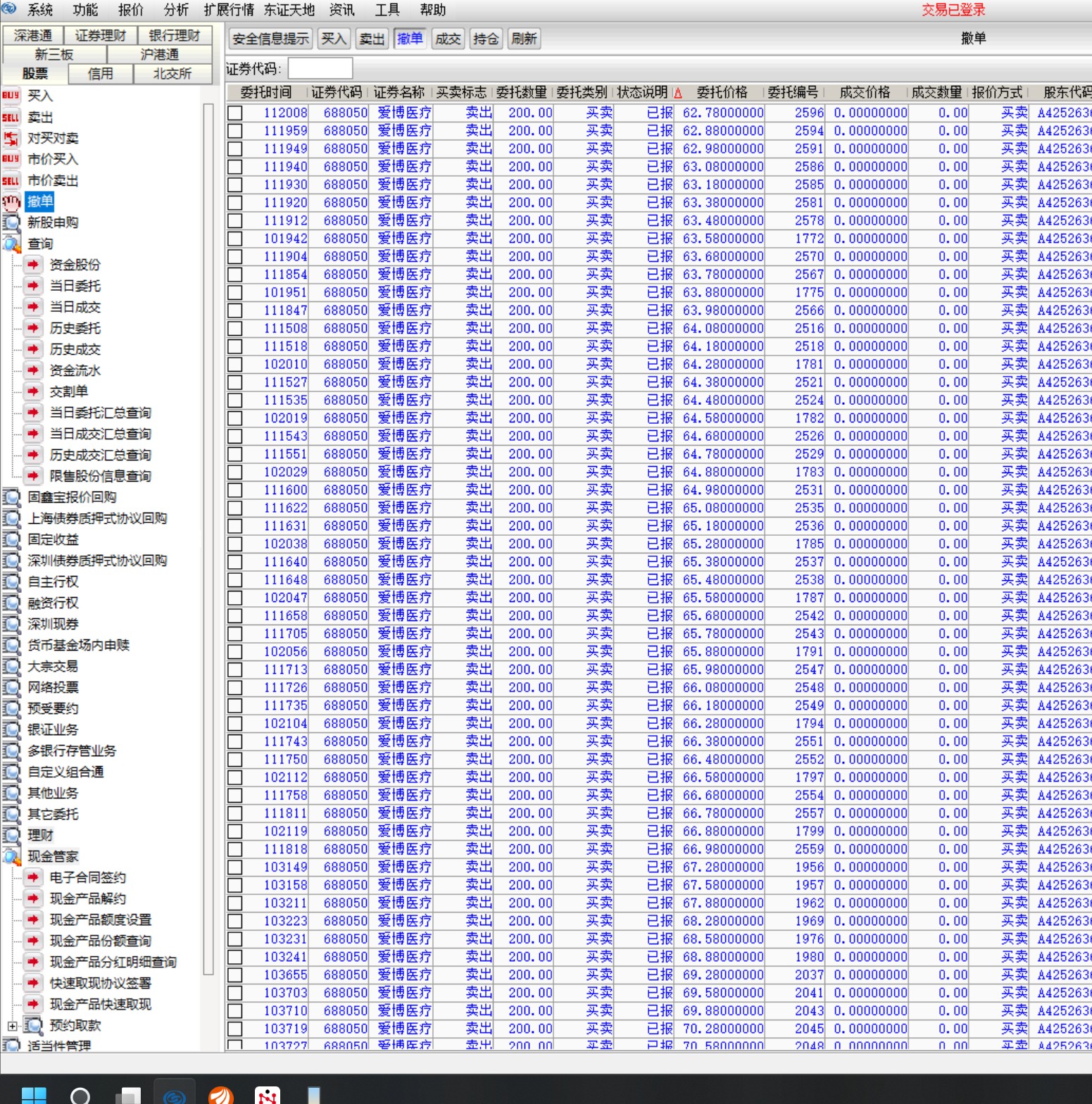
Task: Expand the 预约取款 tree node
Action: coord(12,1026)
